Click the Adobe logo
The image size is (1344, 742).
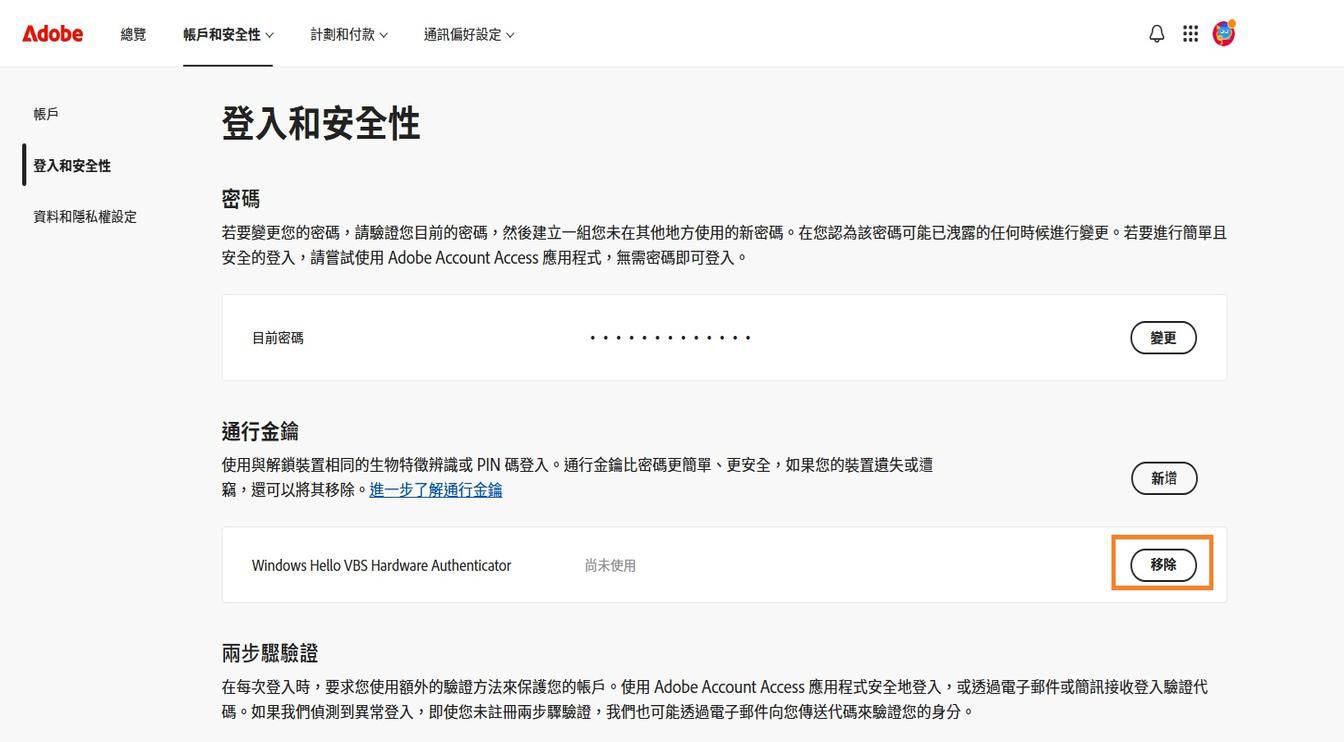(52, 31)
